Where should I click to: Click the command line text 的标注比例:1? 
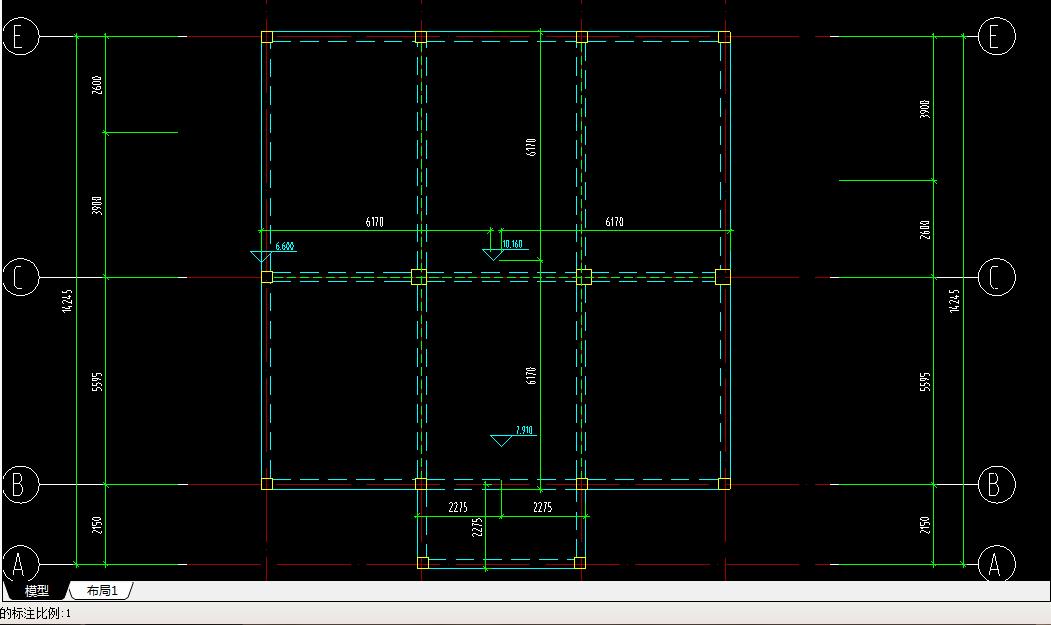(35, 613)
